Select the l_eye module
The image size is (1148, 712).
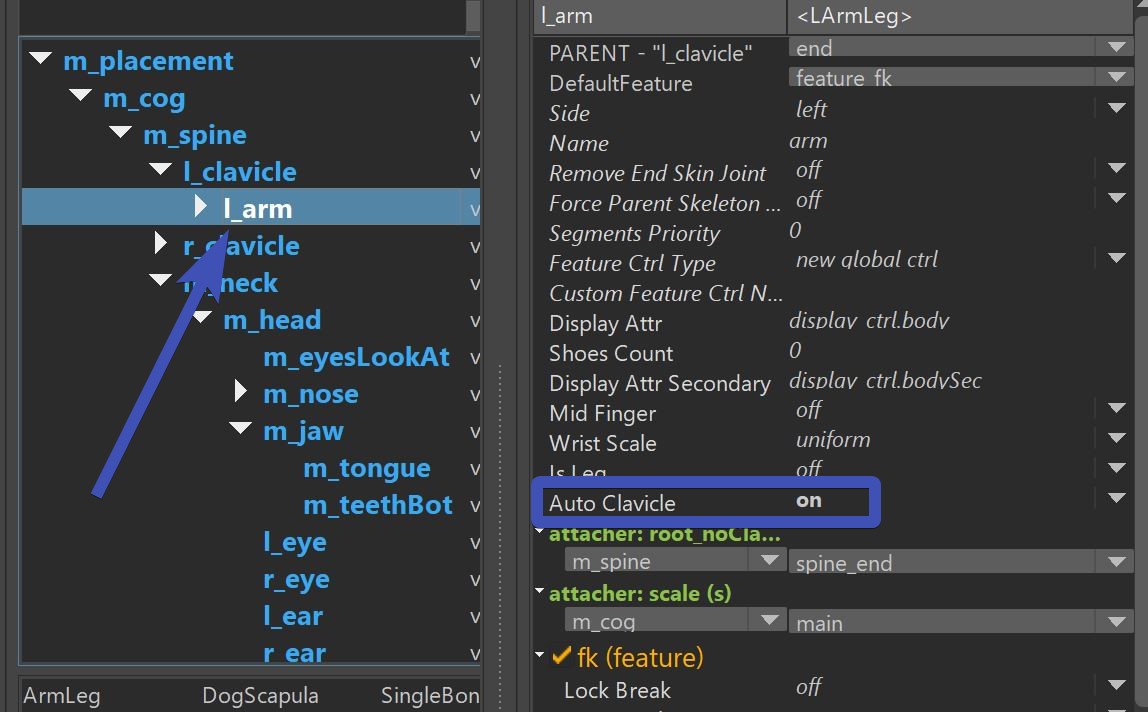click(295, 543)
